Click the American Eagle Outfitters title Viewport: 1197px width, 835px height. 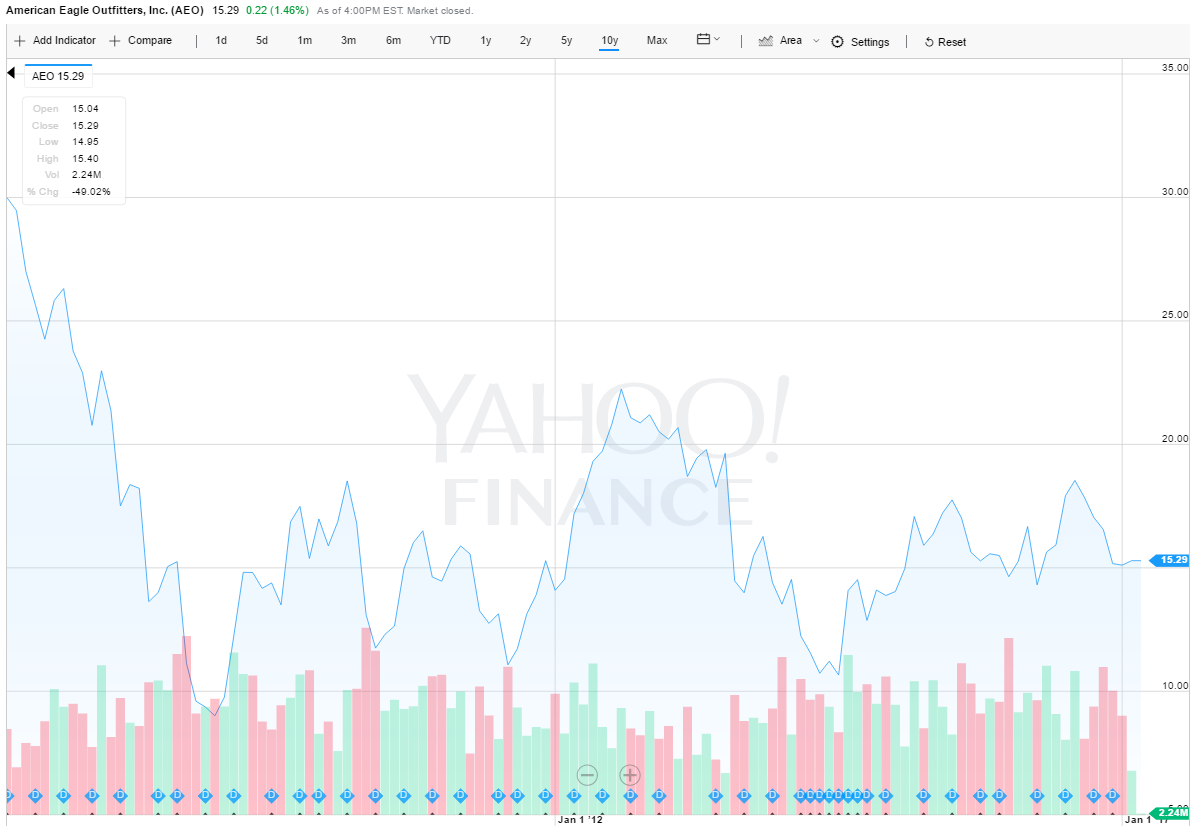click(x=105, y=10)
